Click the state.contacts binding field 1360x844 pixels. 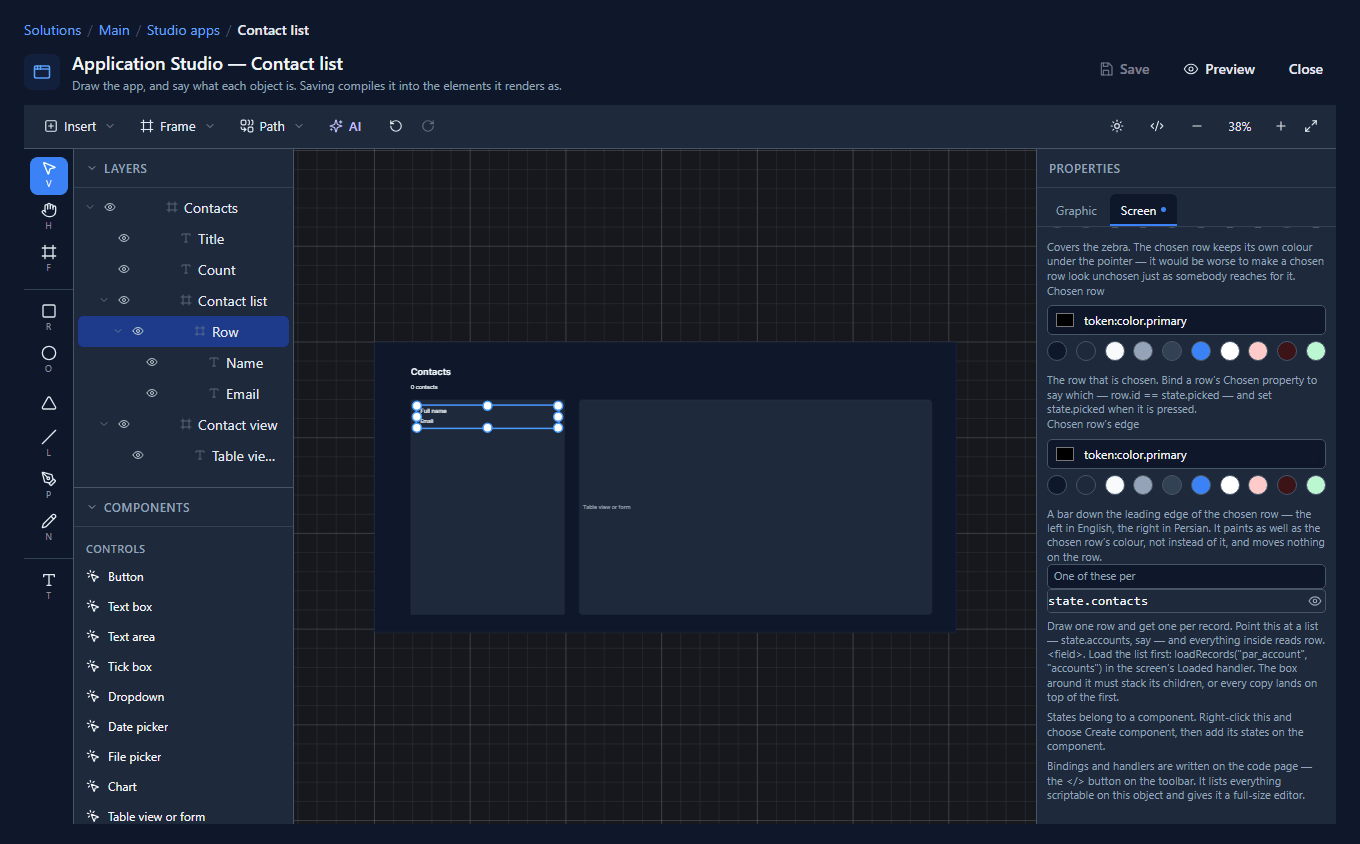tap(1186, 601)
